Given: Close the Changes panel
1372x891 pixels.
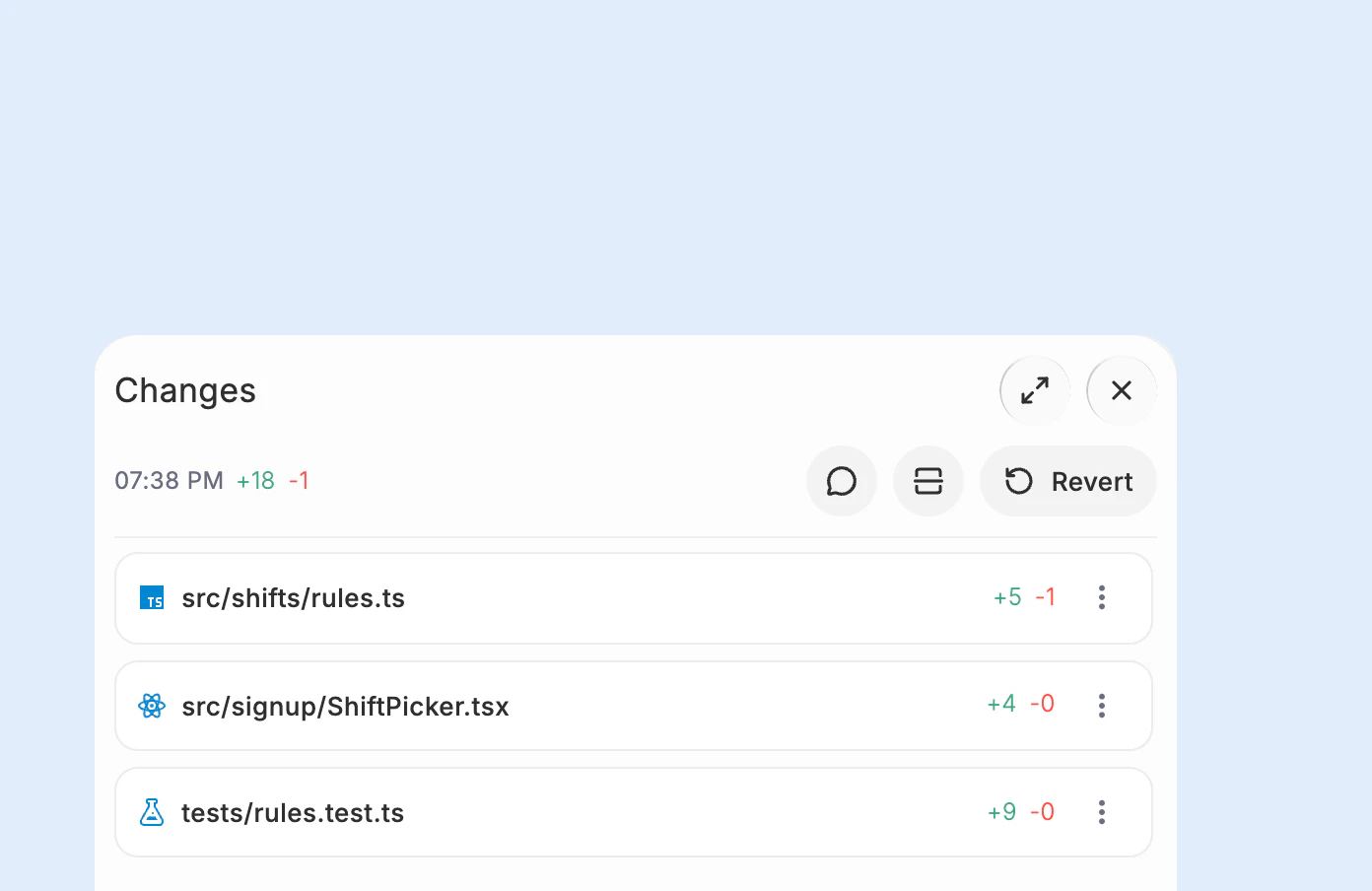Looking at the screenshot, I should click(x=1122, y=390).
